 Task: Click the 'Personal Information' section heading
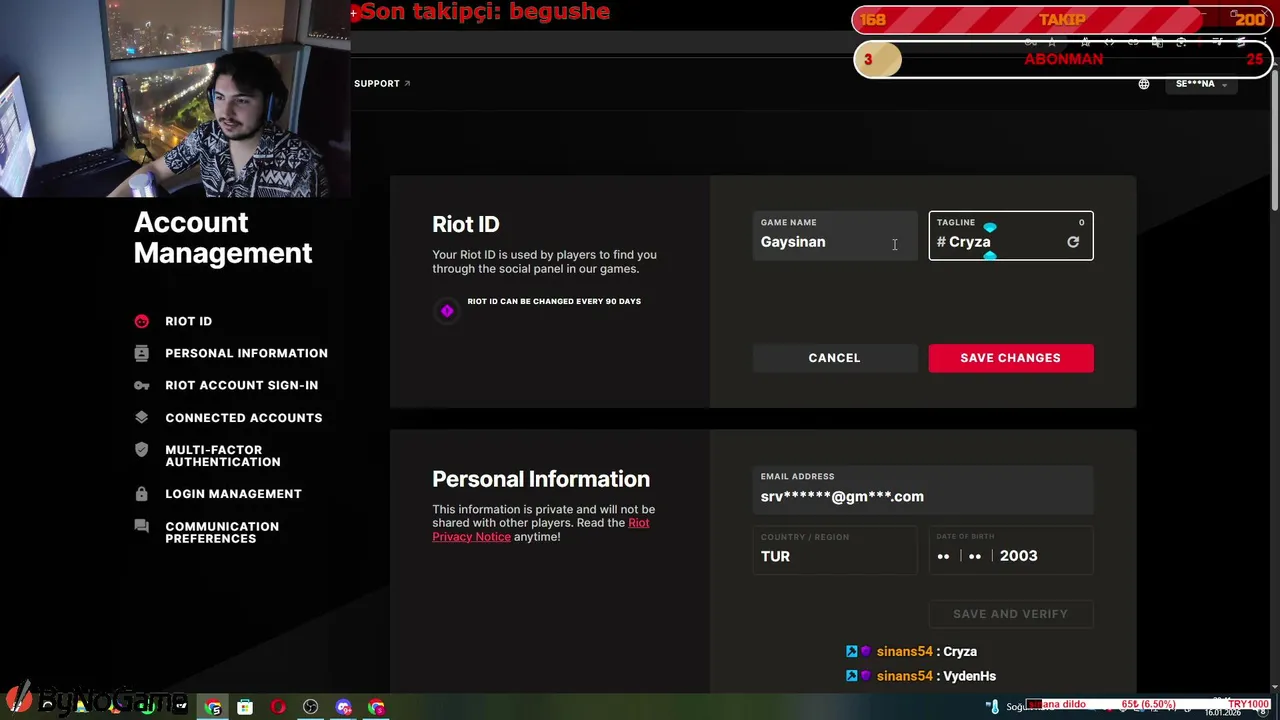541,479
